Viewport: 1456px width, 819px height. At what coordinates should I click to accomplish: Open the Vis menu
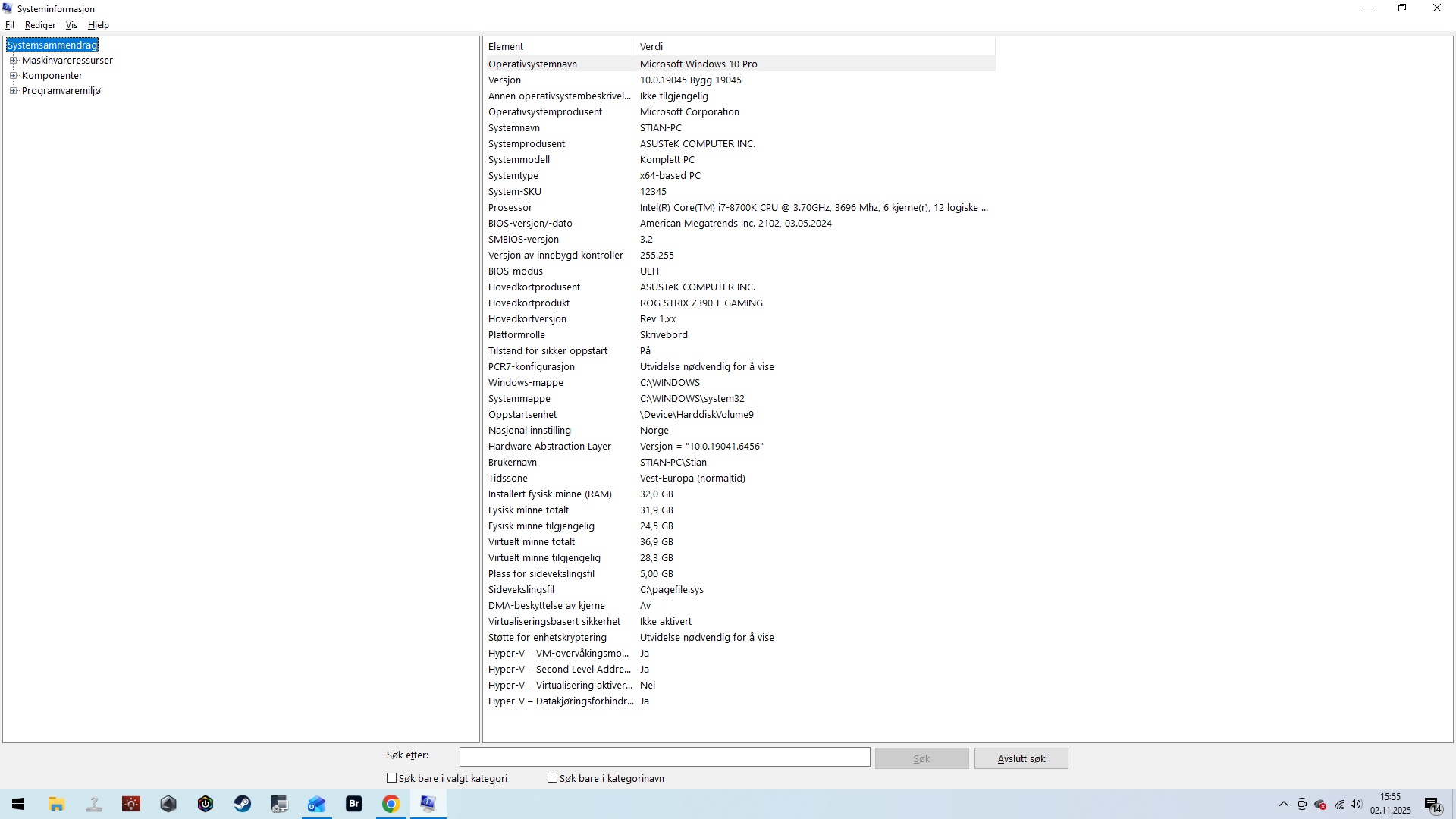[71, 25]
